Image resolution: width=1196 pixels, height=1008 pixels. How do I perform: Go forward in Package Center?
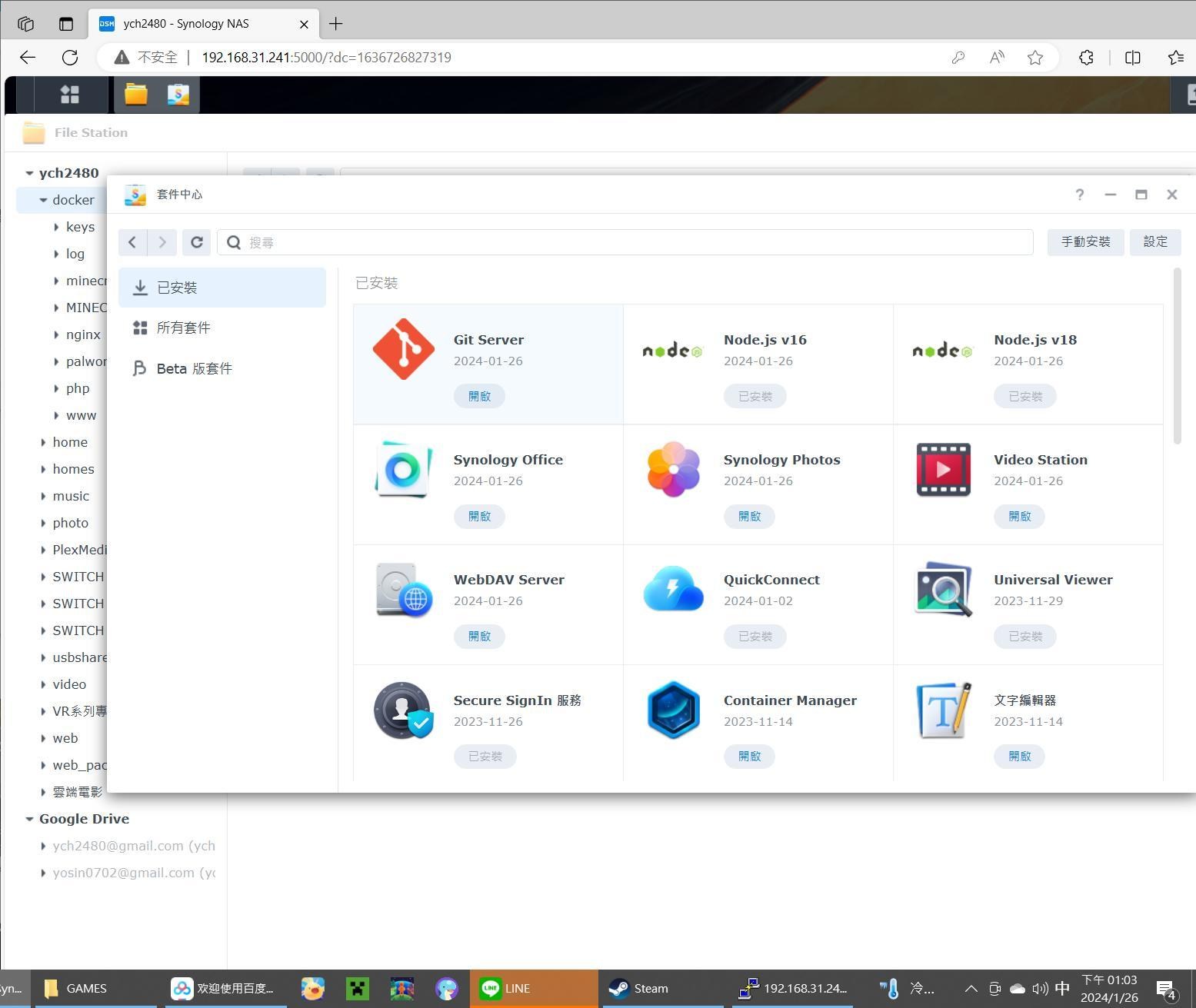(x=162, y=242)
